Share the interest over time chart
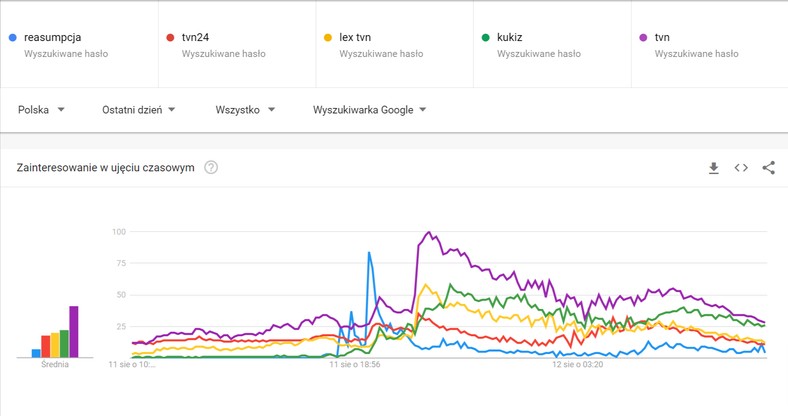The image size is (788, 416). click(768, 168)
